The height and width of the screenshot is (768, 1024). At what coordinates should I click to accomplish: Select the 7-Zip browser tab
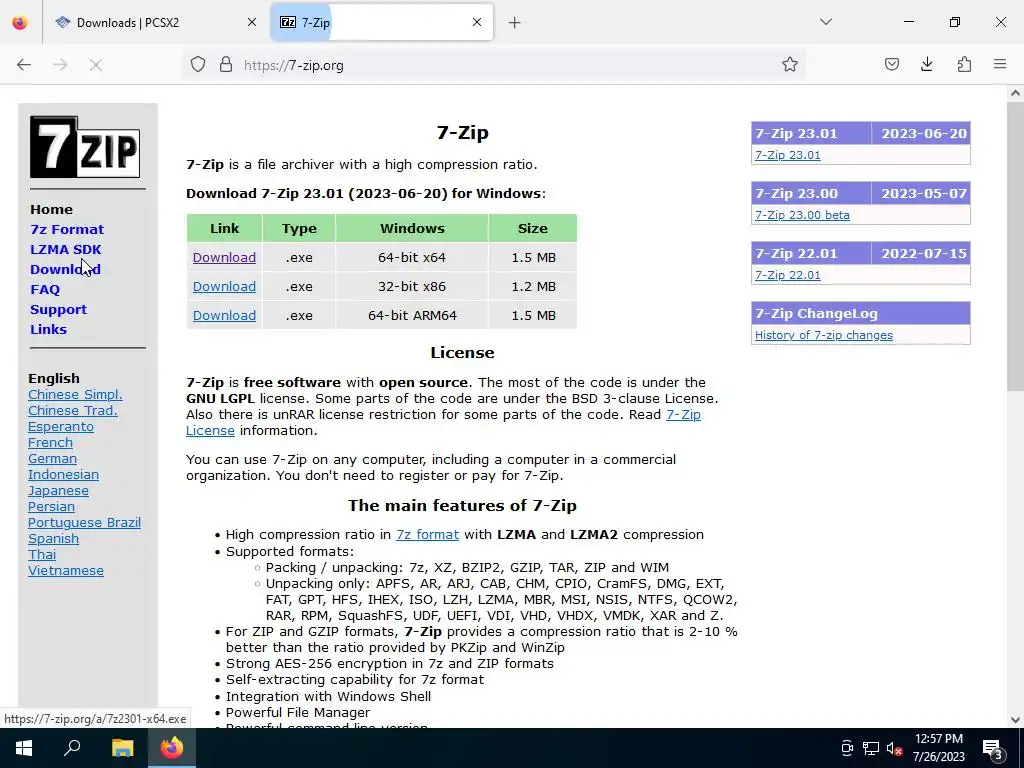(381, 23)
